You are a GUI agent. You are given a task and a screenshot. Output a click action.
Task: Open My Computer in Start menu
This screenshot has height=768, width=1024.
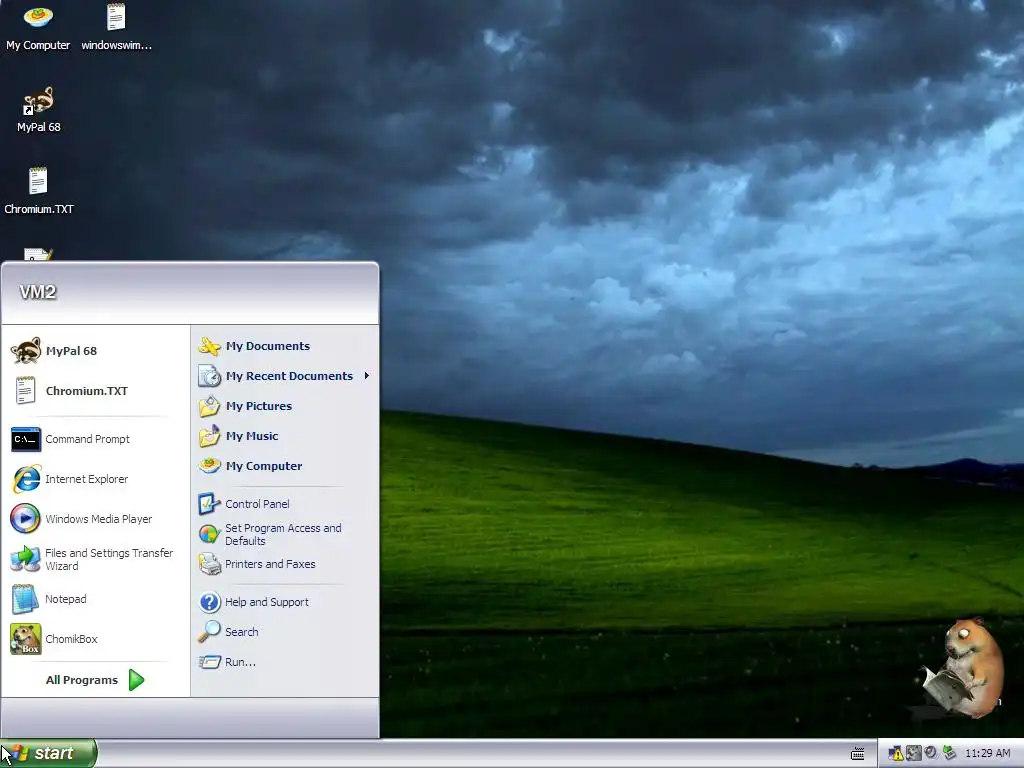285,466
